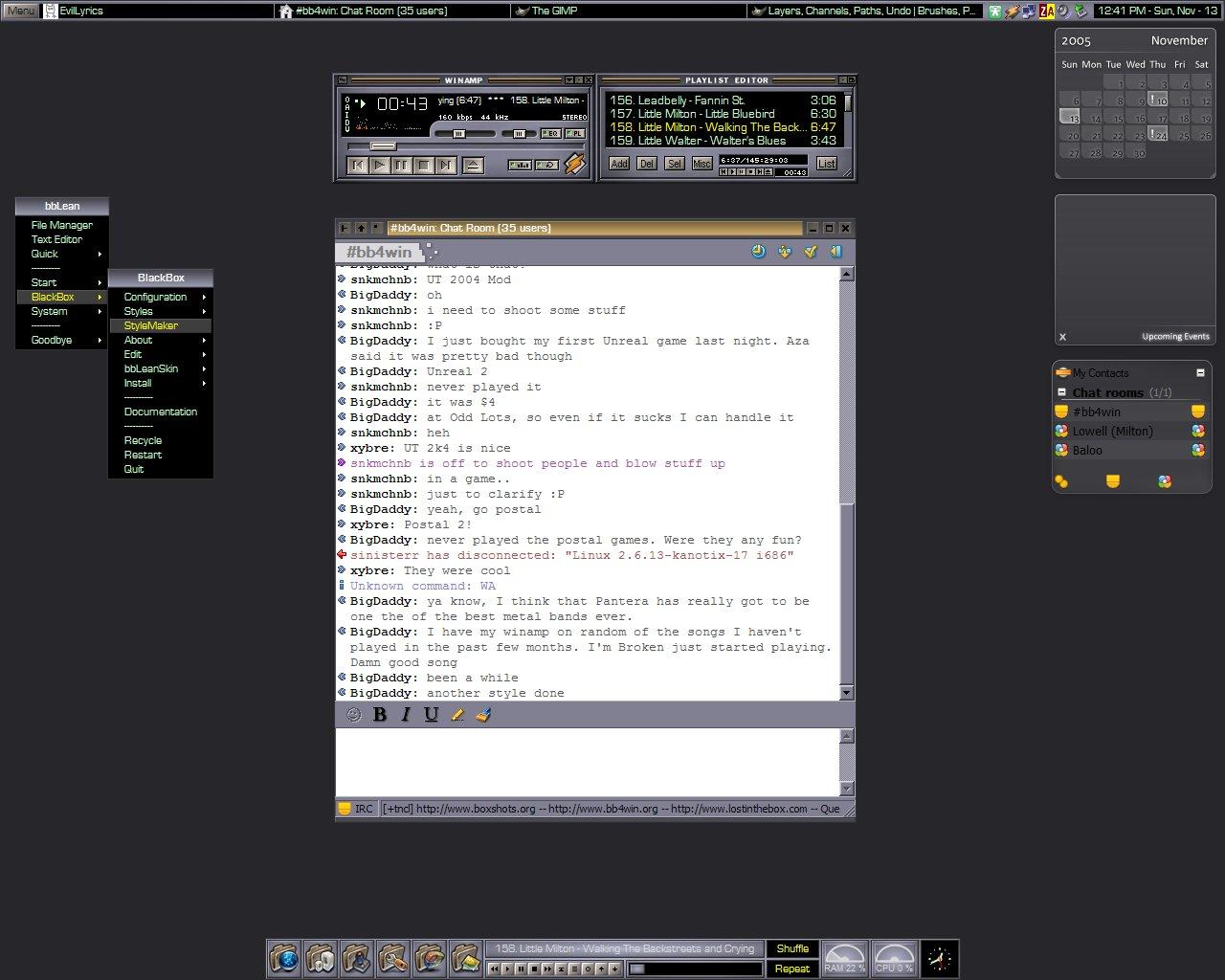Viewport: 1225px width, 980px height.
Task: Click the Del button in Playlist Editor
Action: 647,164
